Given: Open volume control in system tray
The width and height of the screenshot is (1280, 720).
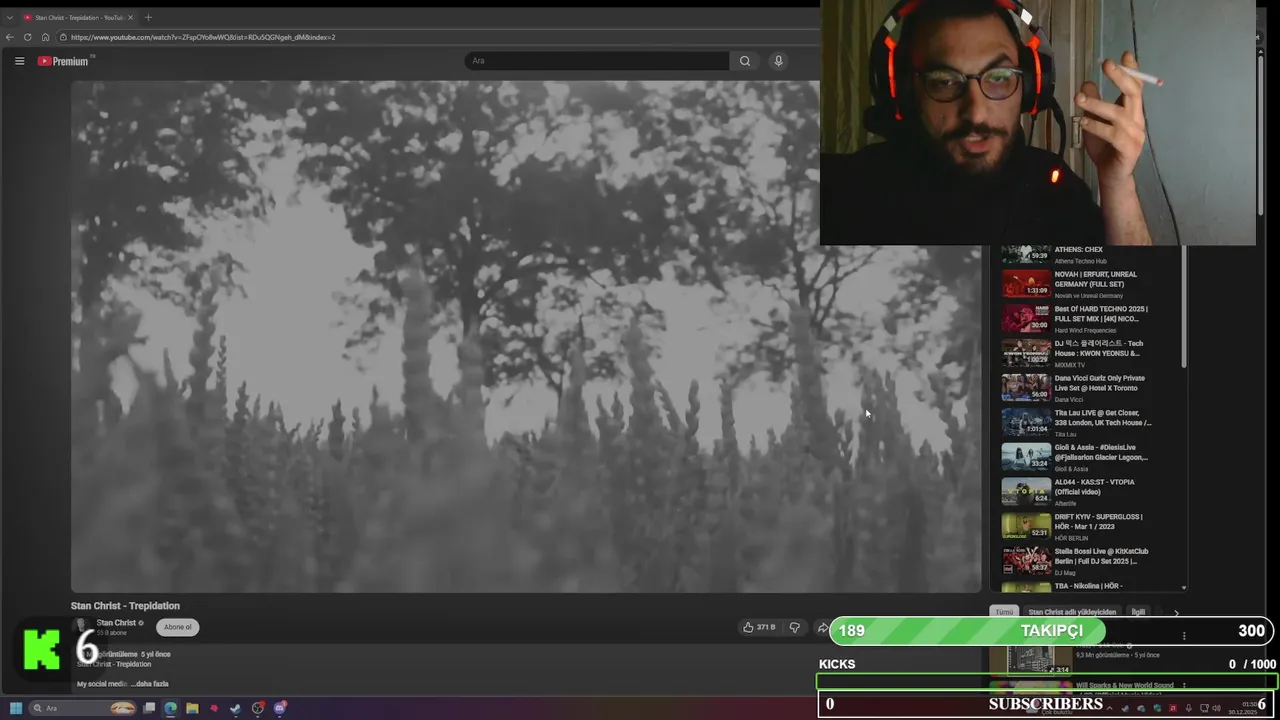Looking at the screenshot, I should 1218,708.
